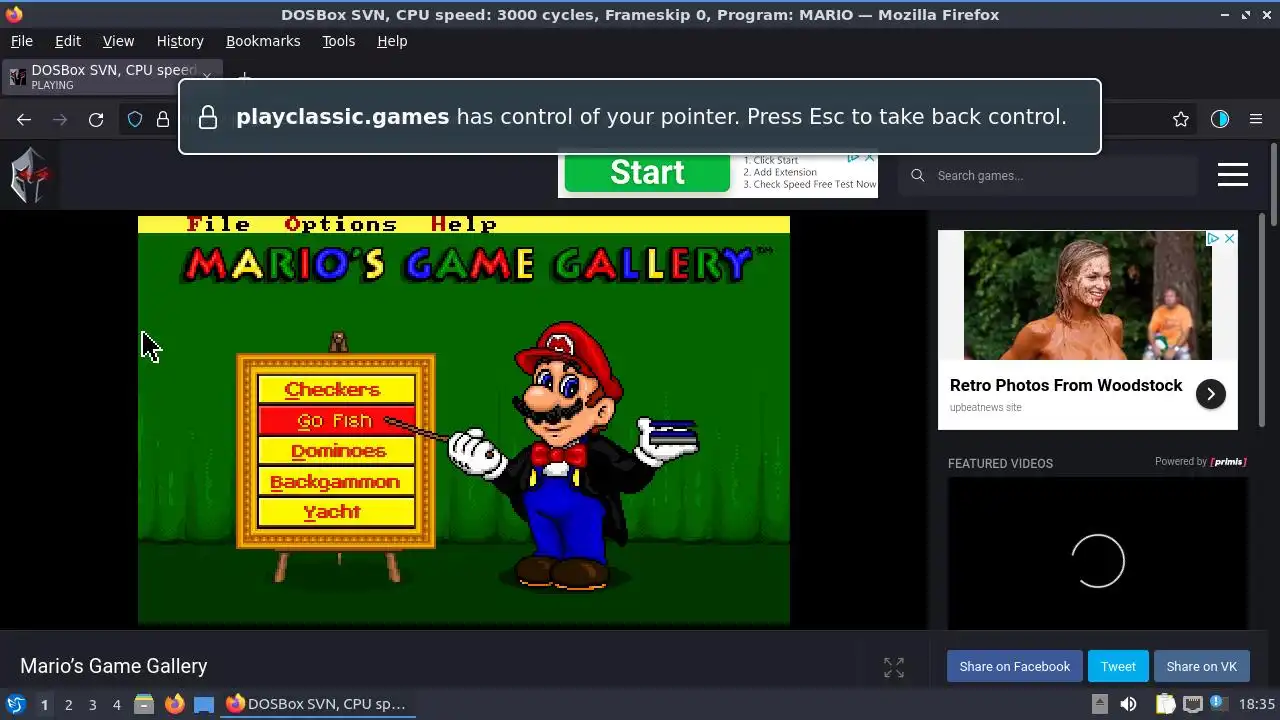This screenshot has width=1280, height=720.
Task: Click Share on Facebook button
Action: coord(1014,667)
